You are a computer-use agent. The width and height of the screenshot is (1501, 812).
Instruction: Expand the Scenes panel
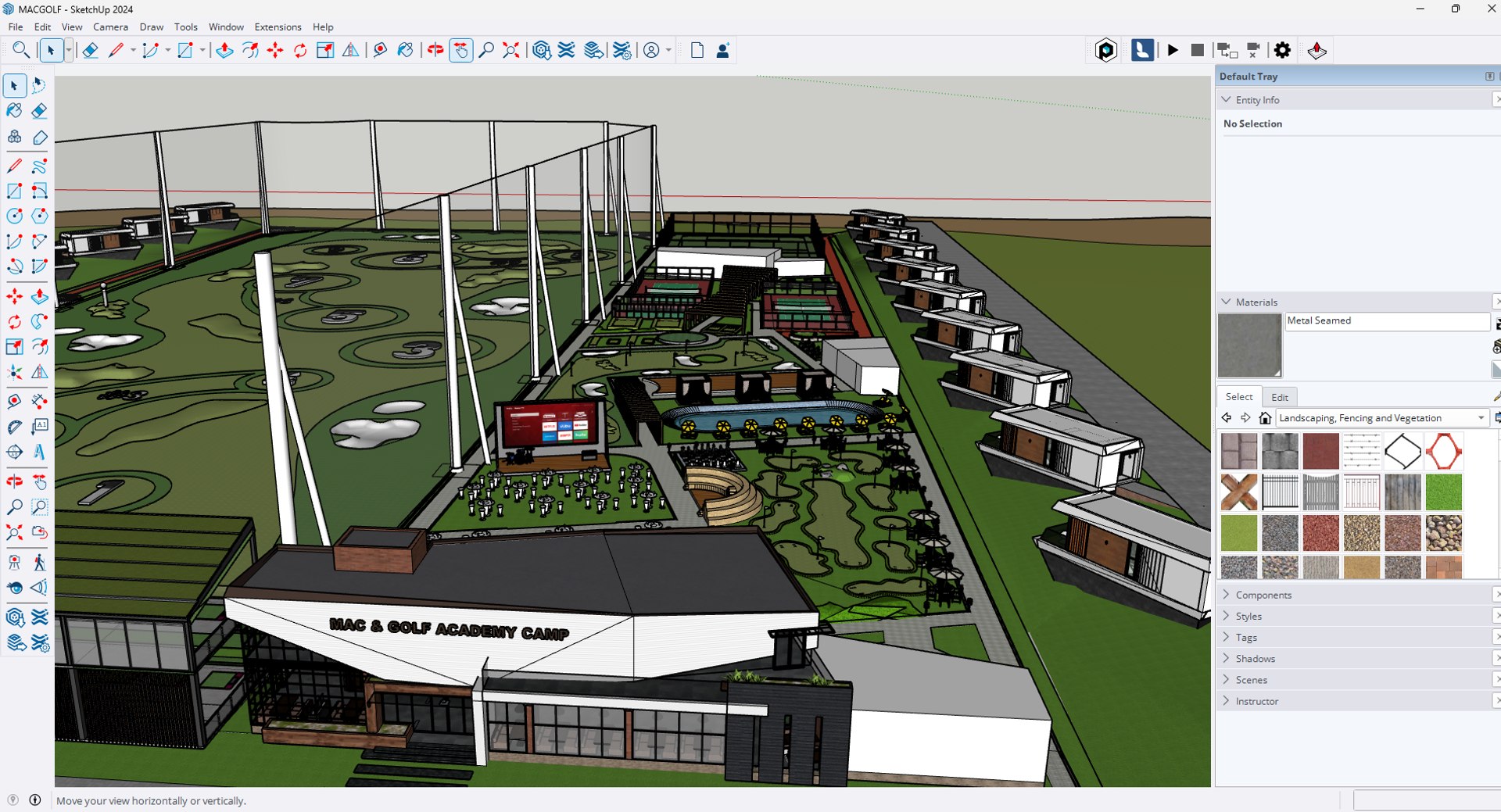tap(1226, 680)
